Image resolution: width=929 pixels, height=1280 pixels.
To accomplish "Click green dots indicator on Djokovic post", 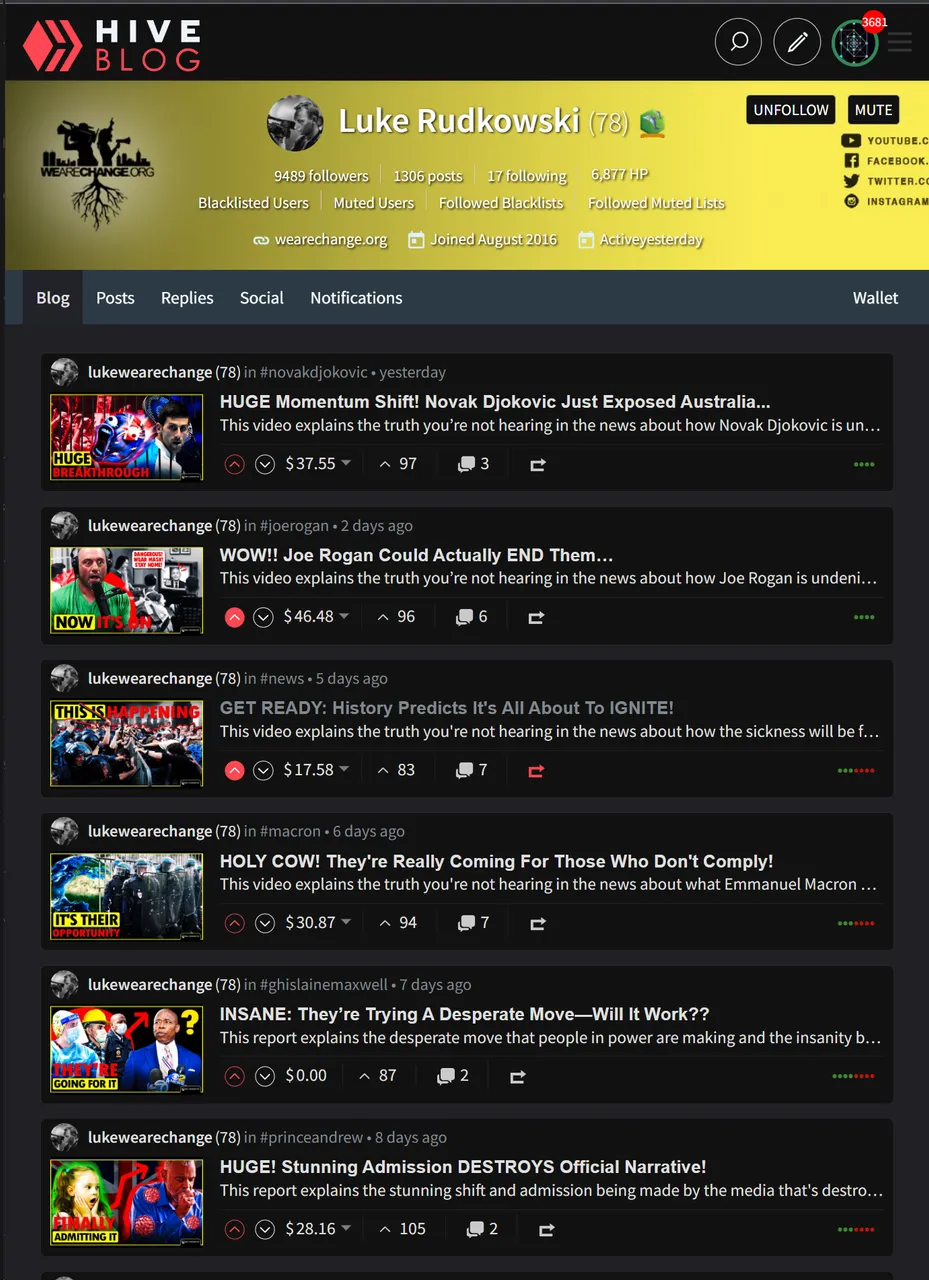I will pos(864,464).
